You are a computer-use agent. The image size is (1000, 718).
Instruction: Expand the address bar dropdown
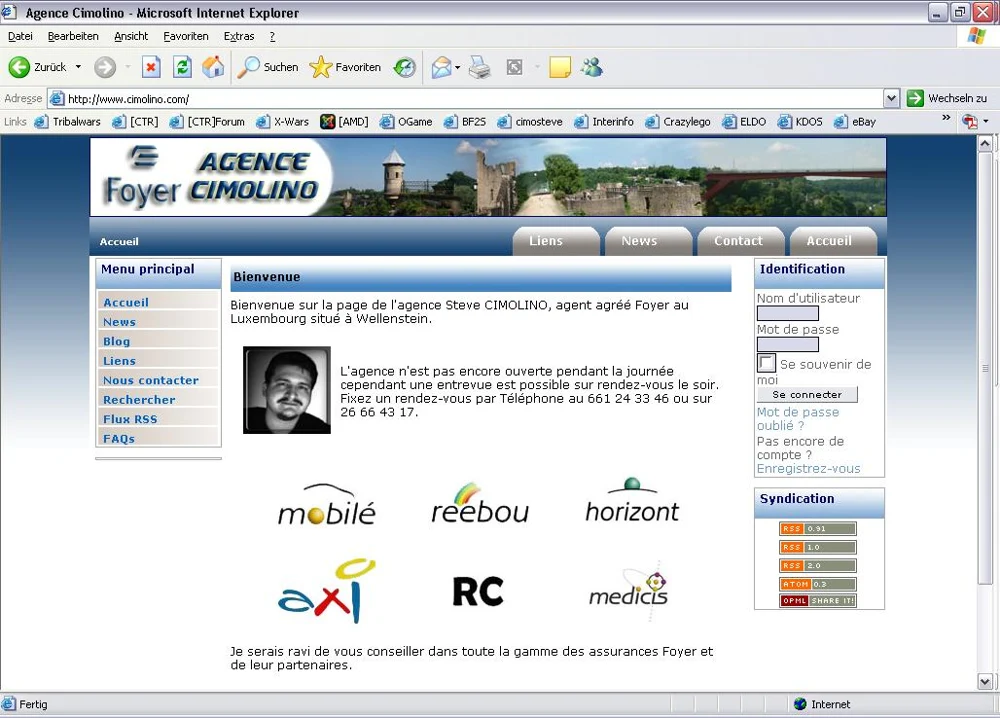point(892,98)
